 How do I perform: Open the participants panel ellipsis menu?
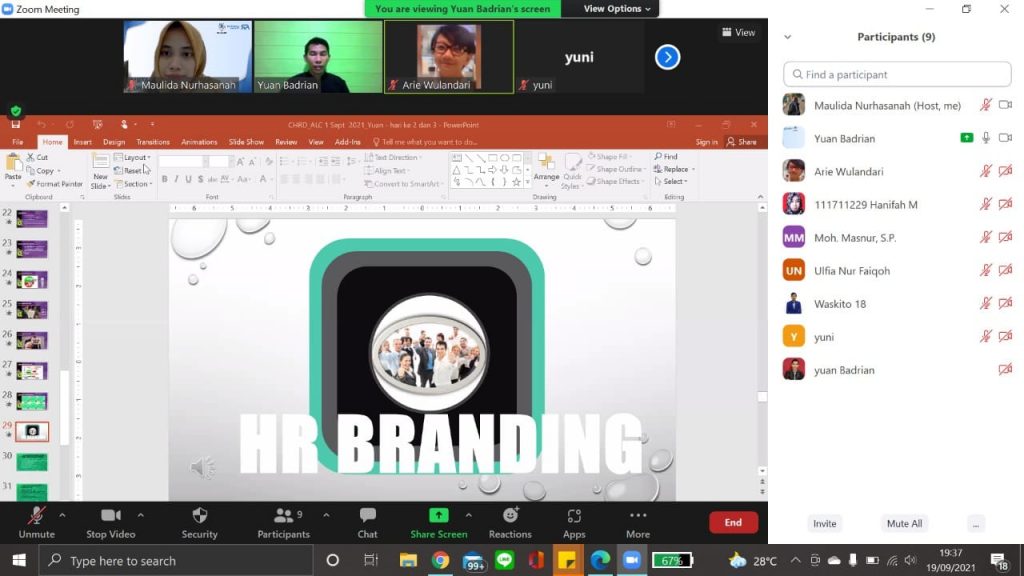[976, 524]
